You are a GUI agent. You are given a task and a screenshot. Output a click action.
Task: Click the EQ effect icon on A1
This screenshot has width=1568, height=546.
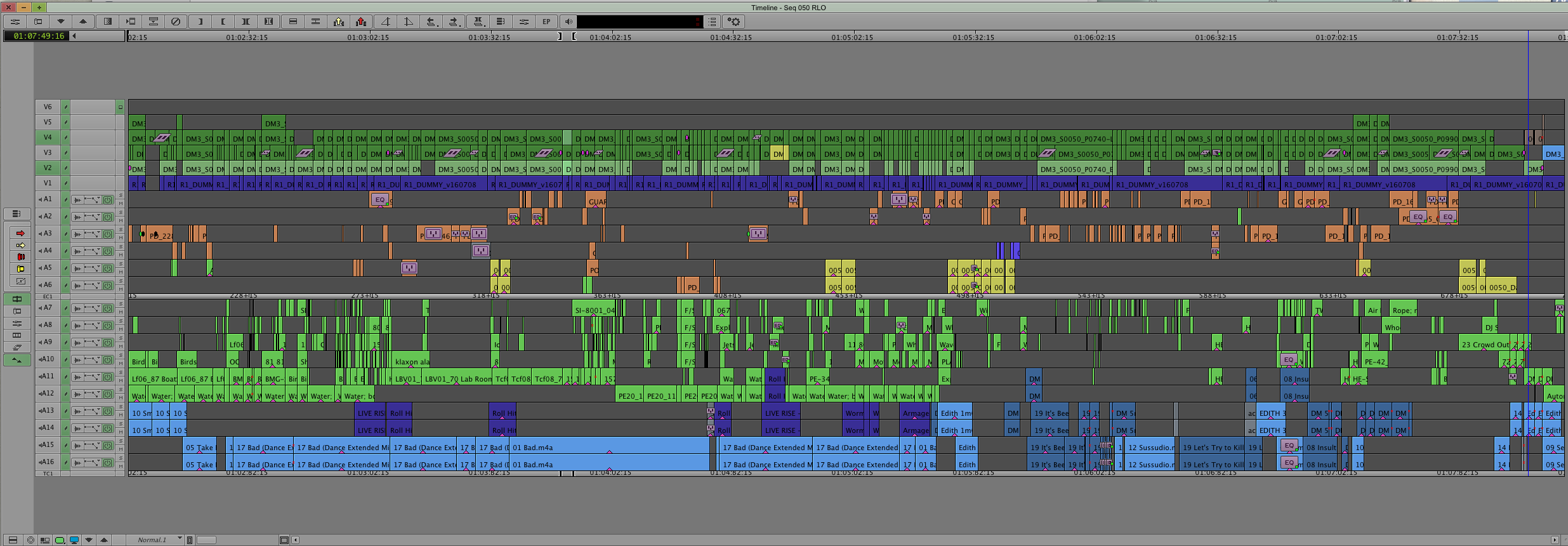coord(380,199)
